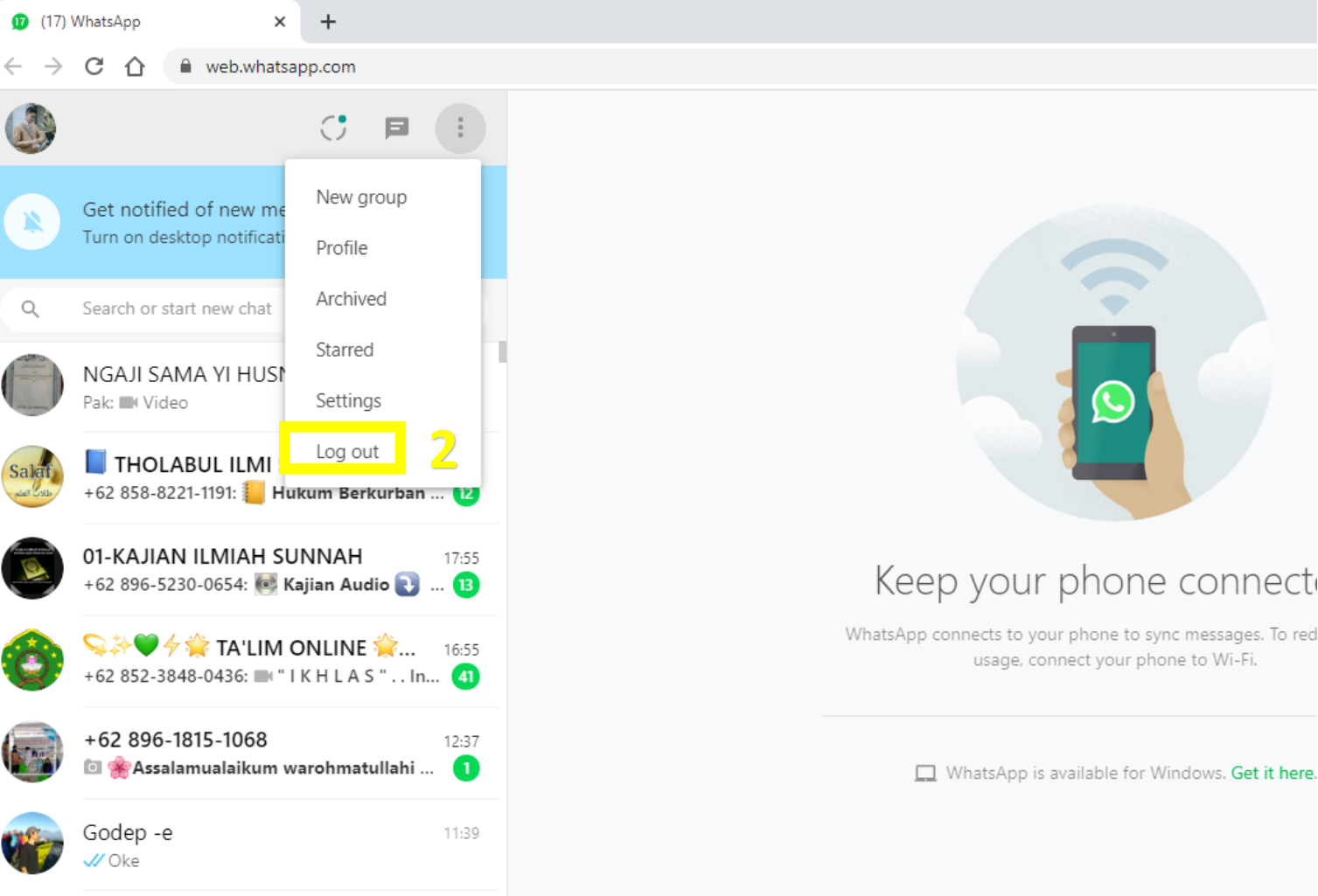
Task: Click unread badge 13 on KAJIAN ILMIAH
Action: [x=466, y=585]
